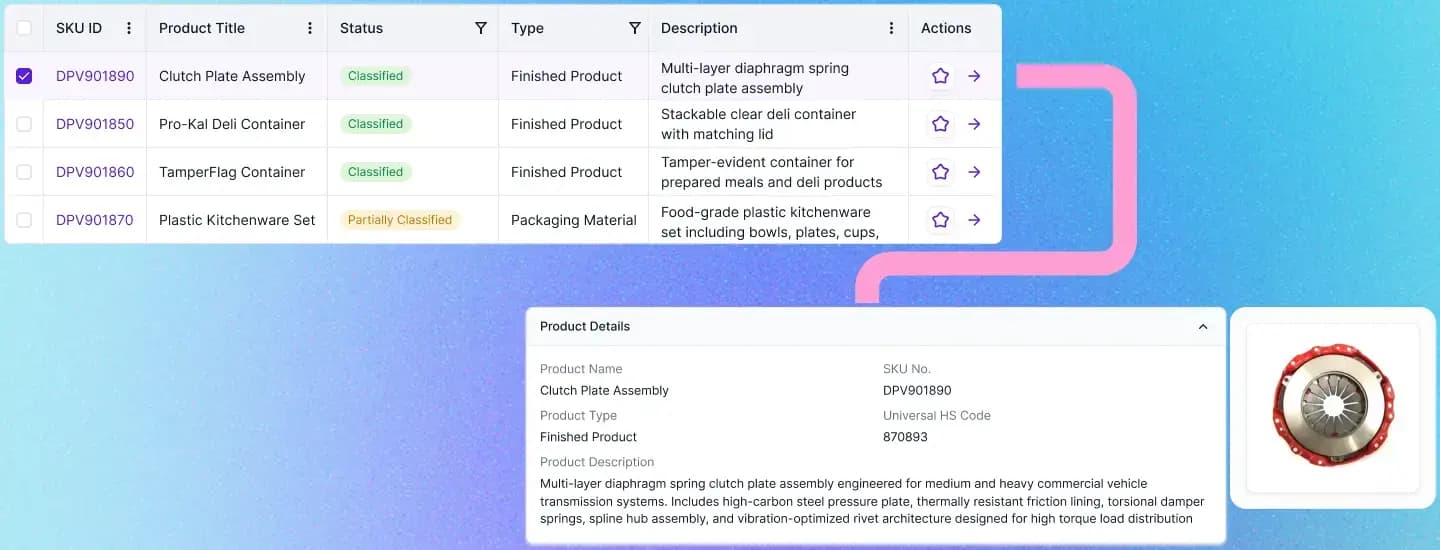The width and height of the screenshot is (1440, 550).
Task: Select the Clutch Plate Assembly title cell
Action: point(232,76)
